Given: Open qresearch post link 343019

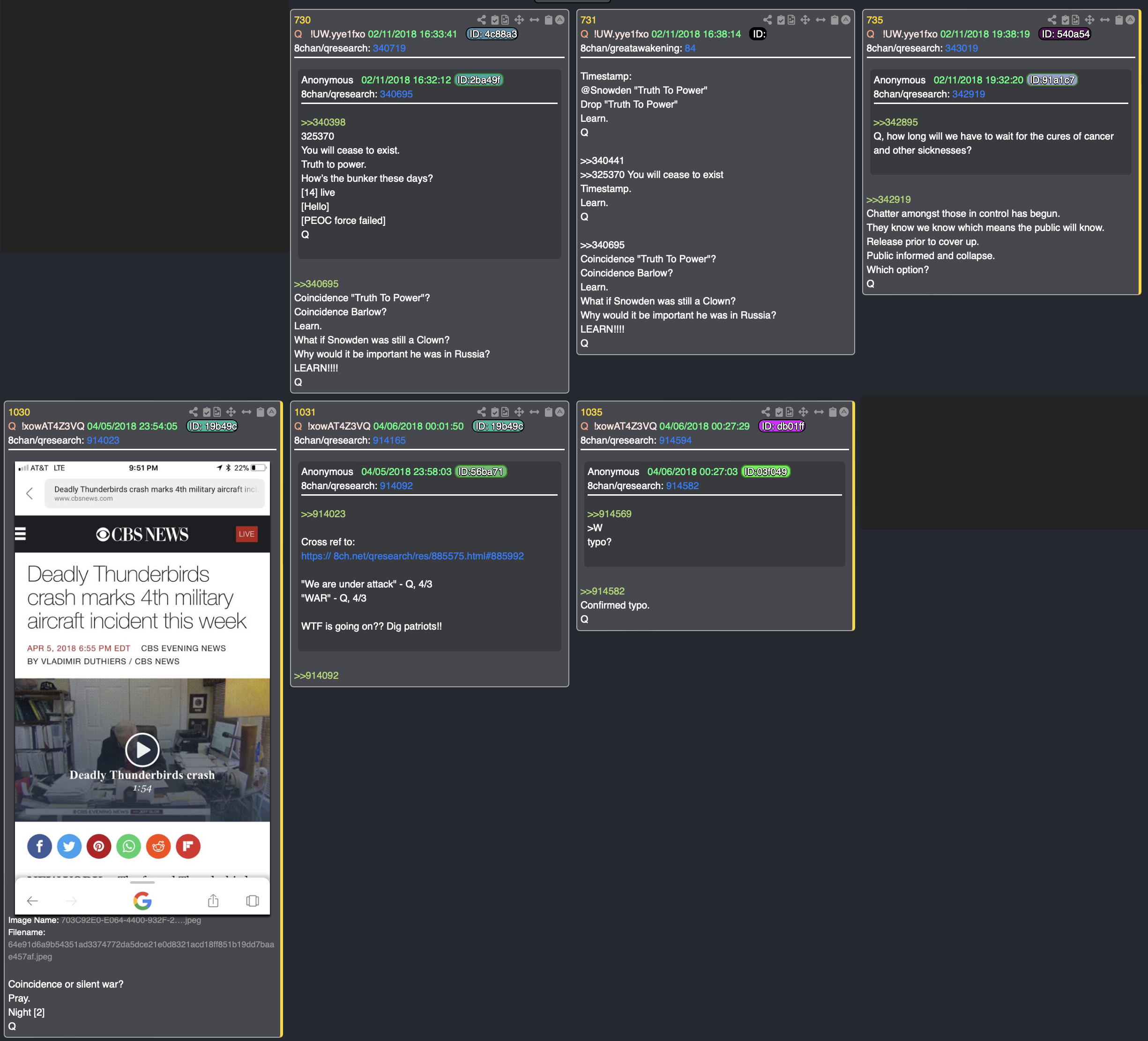Looking at the screenshot, I should [961, 48].
